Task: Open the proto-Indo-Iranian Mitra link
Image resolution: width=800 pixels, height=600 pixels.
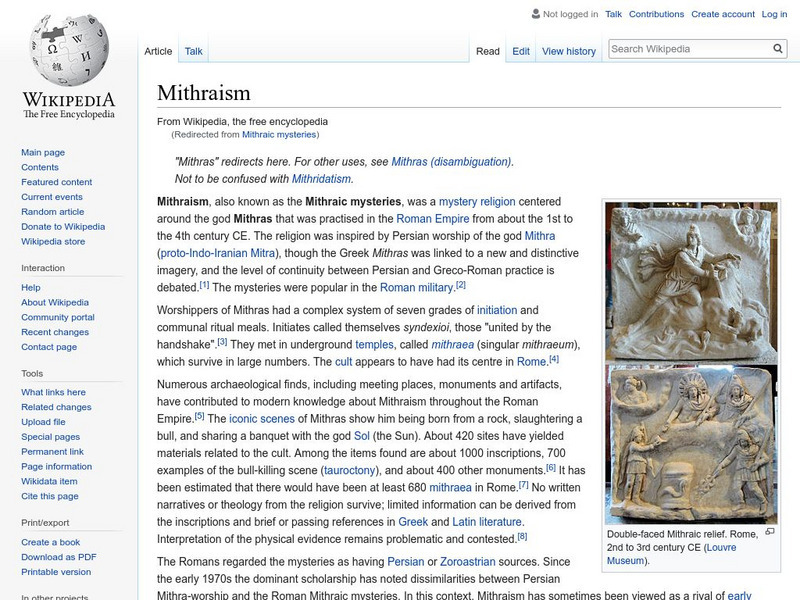Action: coord(218,253)
